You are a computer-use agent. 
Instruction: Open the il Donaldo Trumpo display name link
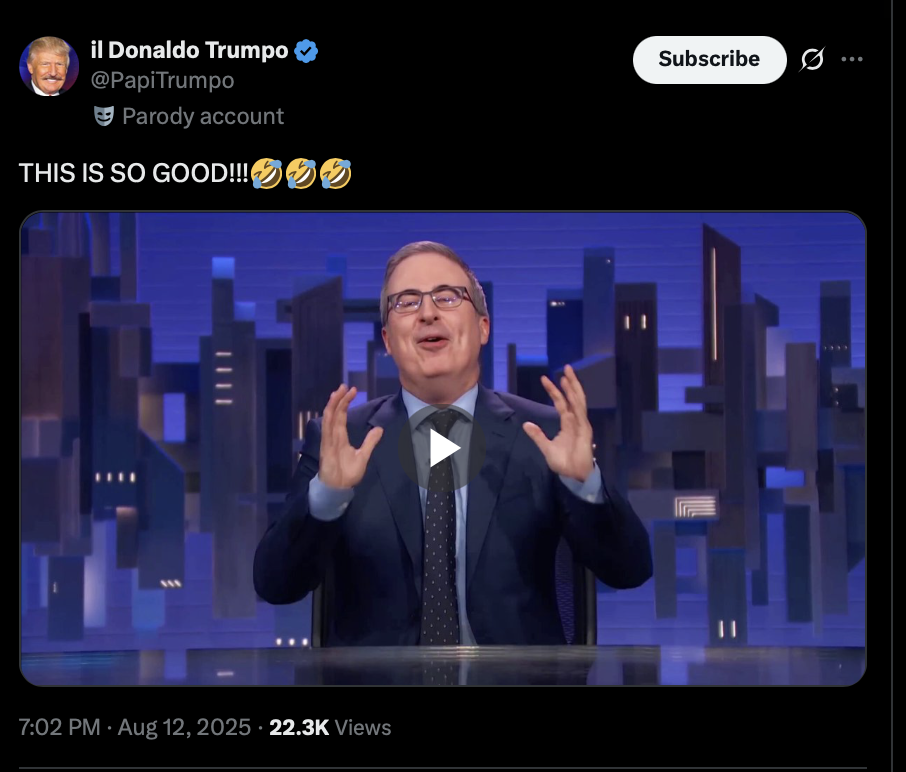tap(190, 50)
